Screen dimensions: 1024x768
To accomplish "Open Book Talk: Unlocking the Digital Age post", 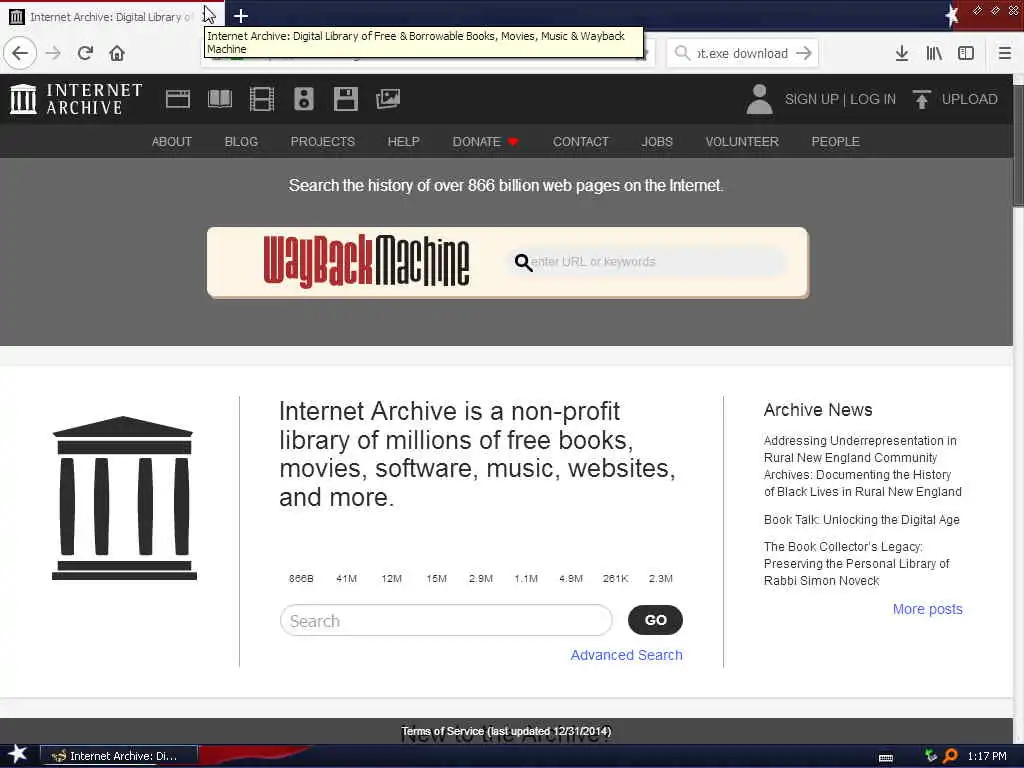I will 861,520.
